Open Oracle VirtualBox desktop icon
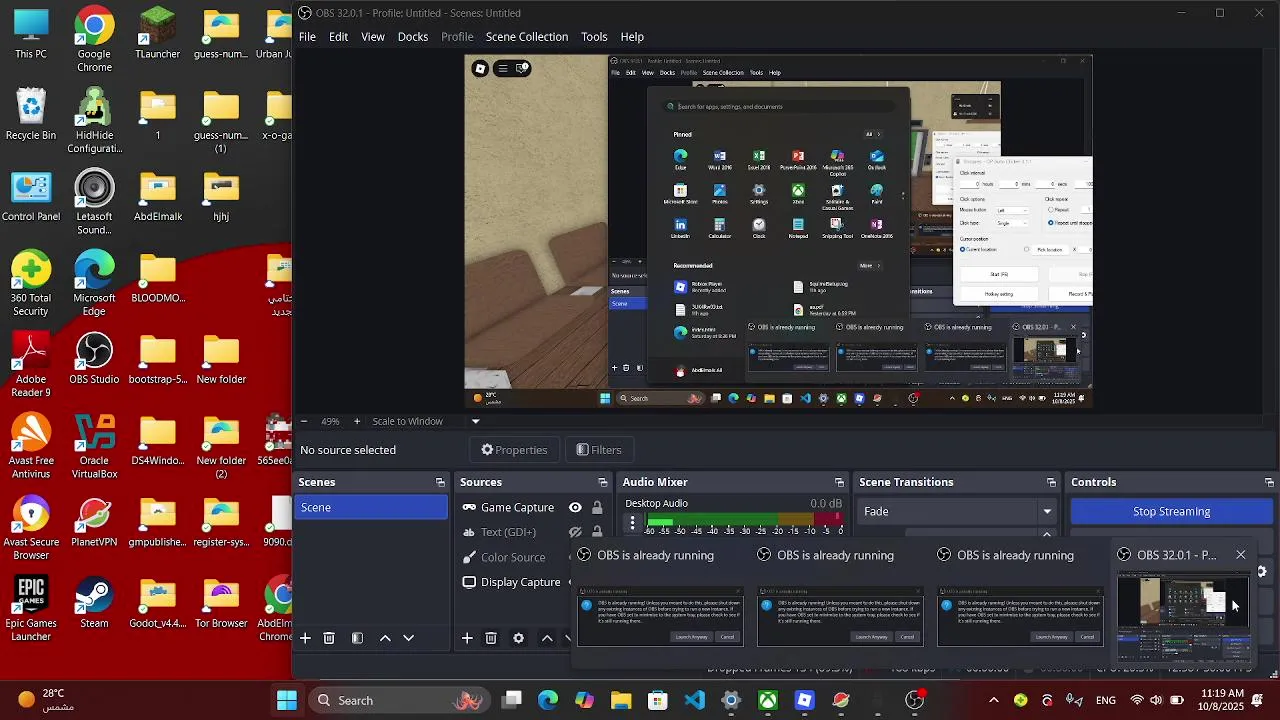This screenshot has height=720, width=1280. [x=94, y=447]
